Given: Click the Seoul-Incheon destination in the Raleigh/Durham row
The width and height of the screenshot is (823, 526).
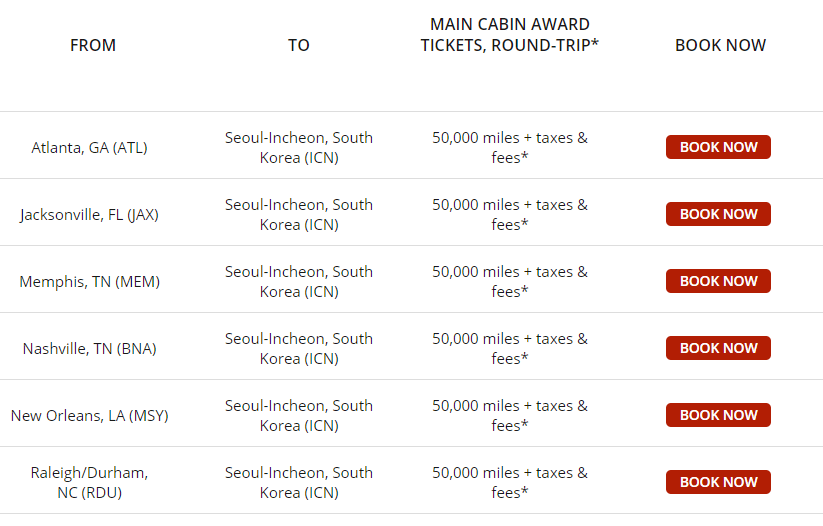Looking at the screenshot, I should pos(299,482).
